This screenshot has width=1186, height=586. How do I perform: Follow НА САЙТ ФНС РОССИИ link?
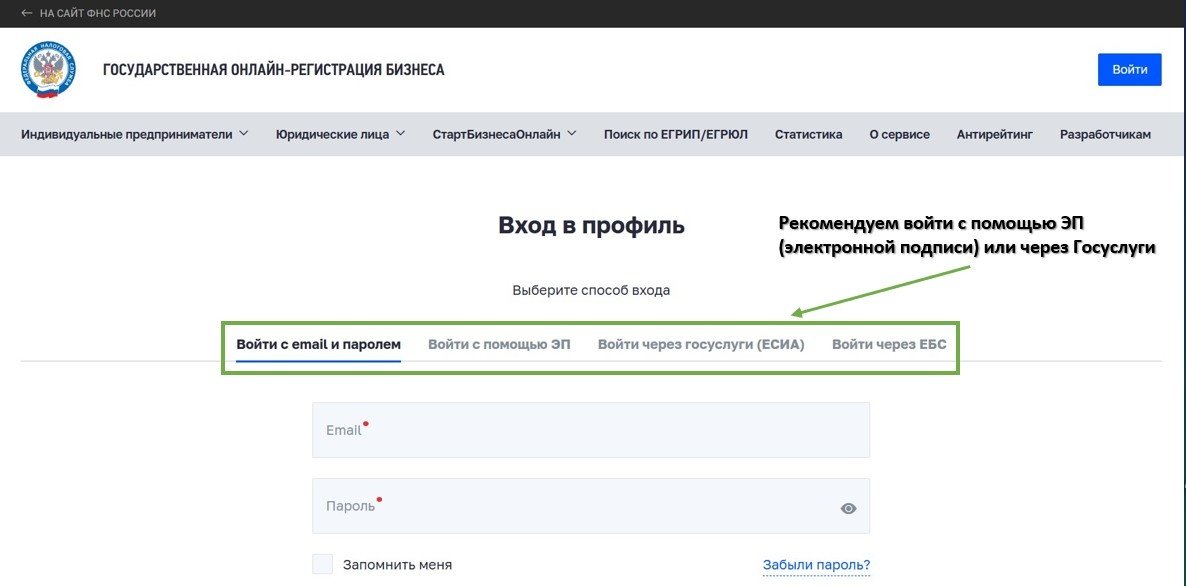98,14
